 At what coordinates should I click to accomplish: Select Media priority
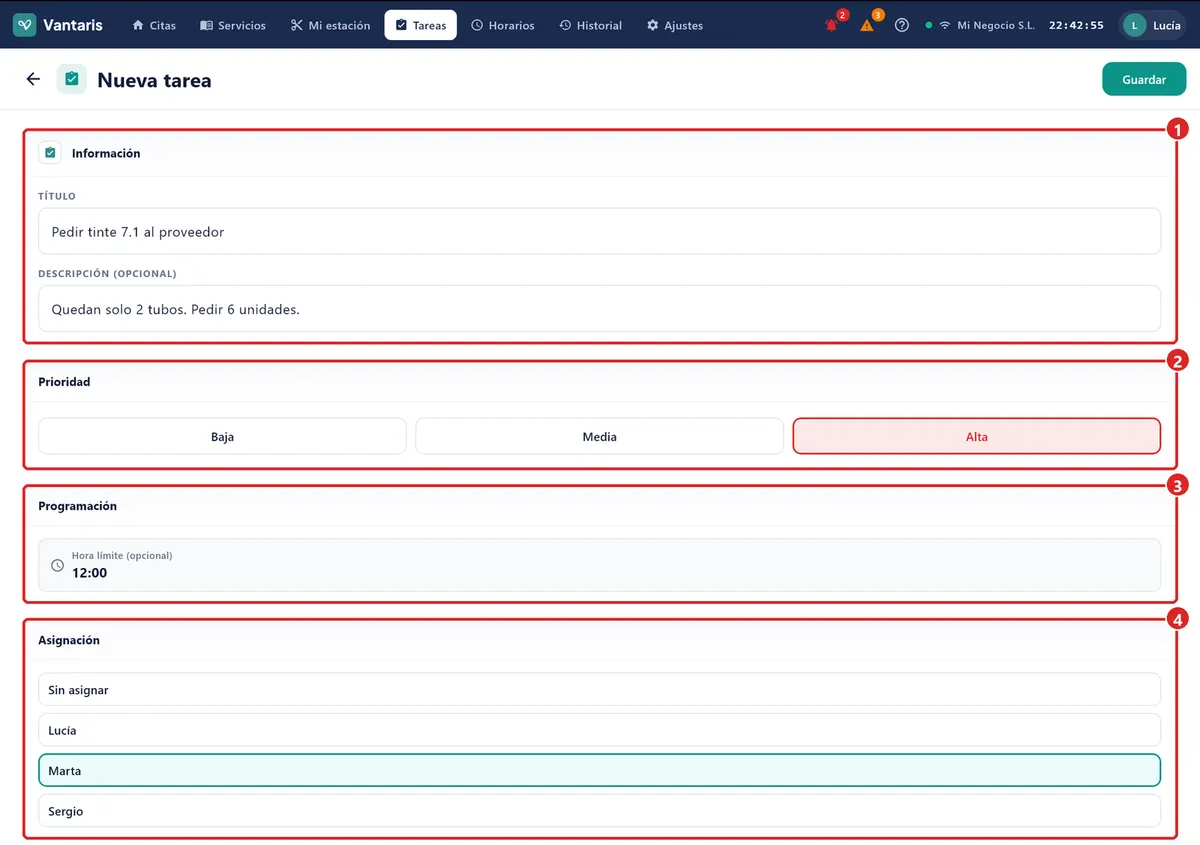click(599, 436)
